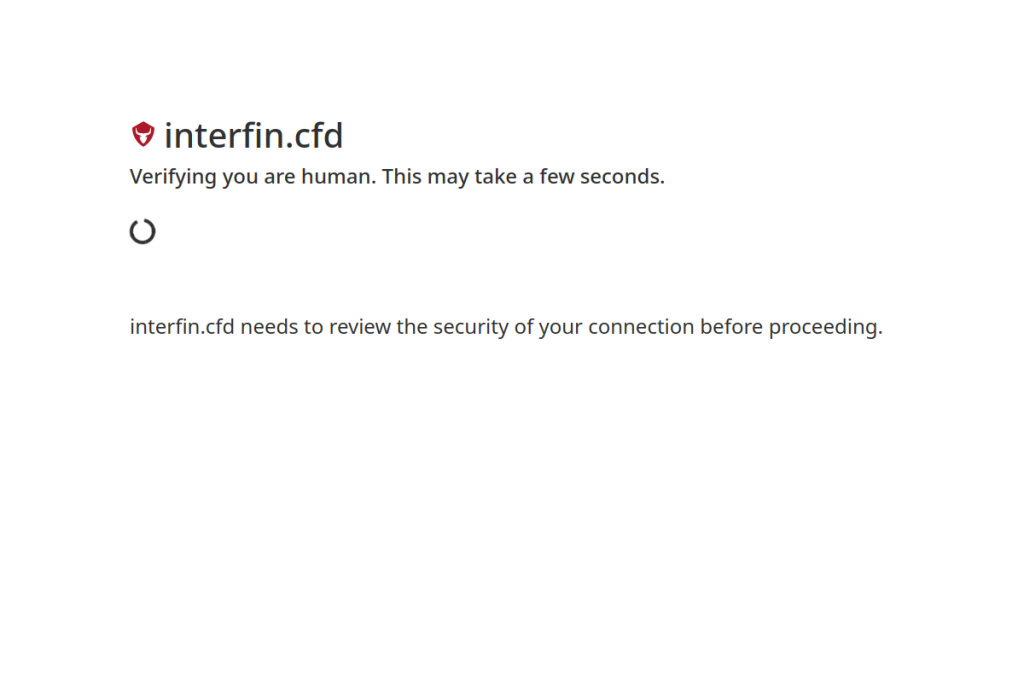This screenshot has height=683, width=1024.
Task: Click the word "take" in the subtitle
Action: click(493, 177)
